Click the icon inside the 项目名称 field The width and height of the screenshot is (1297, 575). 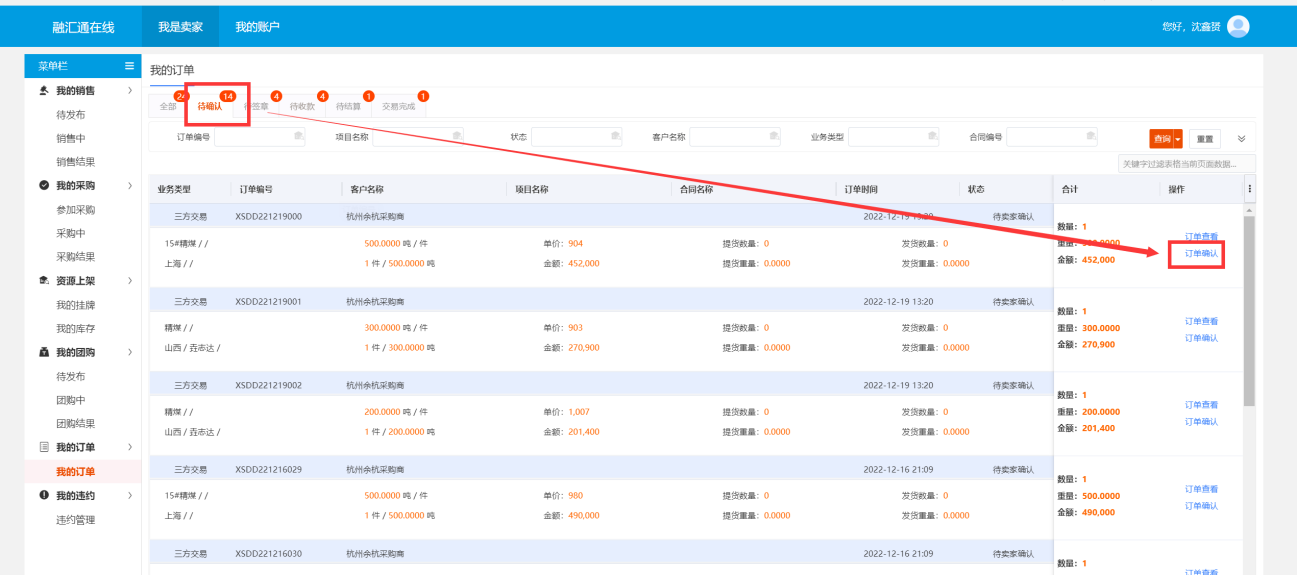(x=457, y=136)
